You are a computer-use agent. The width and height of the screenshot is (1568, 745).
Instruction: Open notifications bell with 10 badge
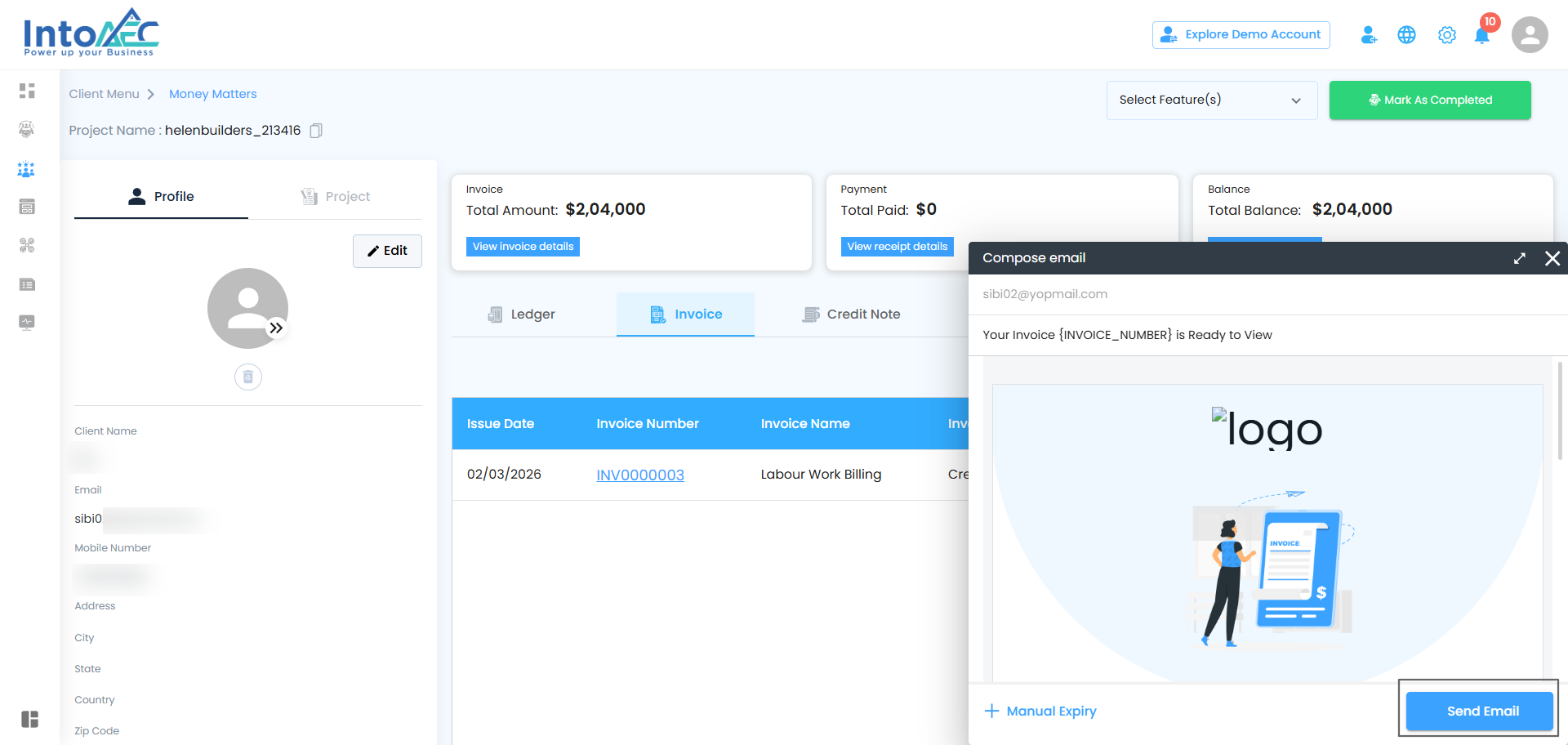click(1483, 33)
